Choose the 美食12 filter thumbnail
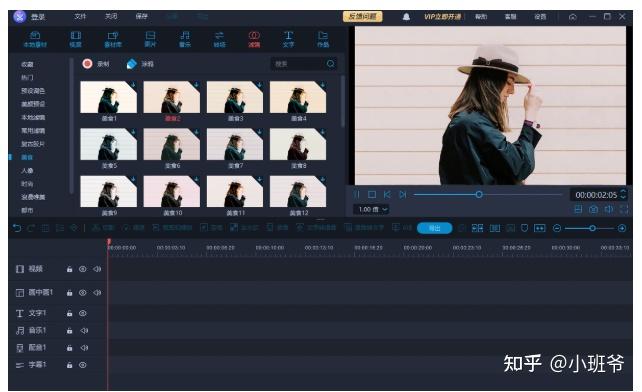 point(298,191)
